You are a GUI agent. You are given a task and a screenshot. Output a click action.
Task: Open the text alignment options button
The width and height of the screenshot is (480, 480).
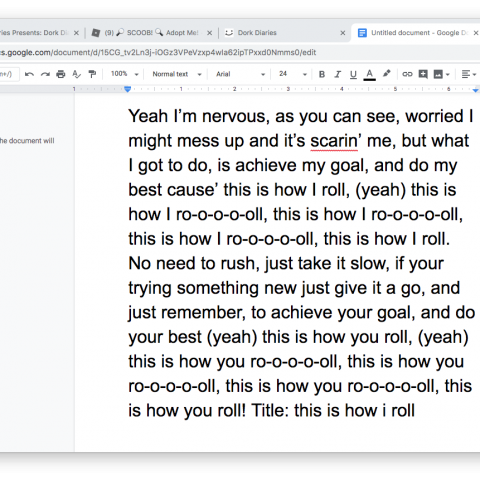(x=469, y=74)
